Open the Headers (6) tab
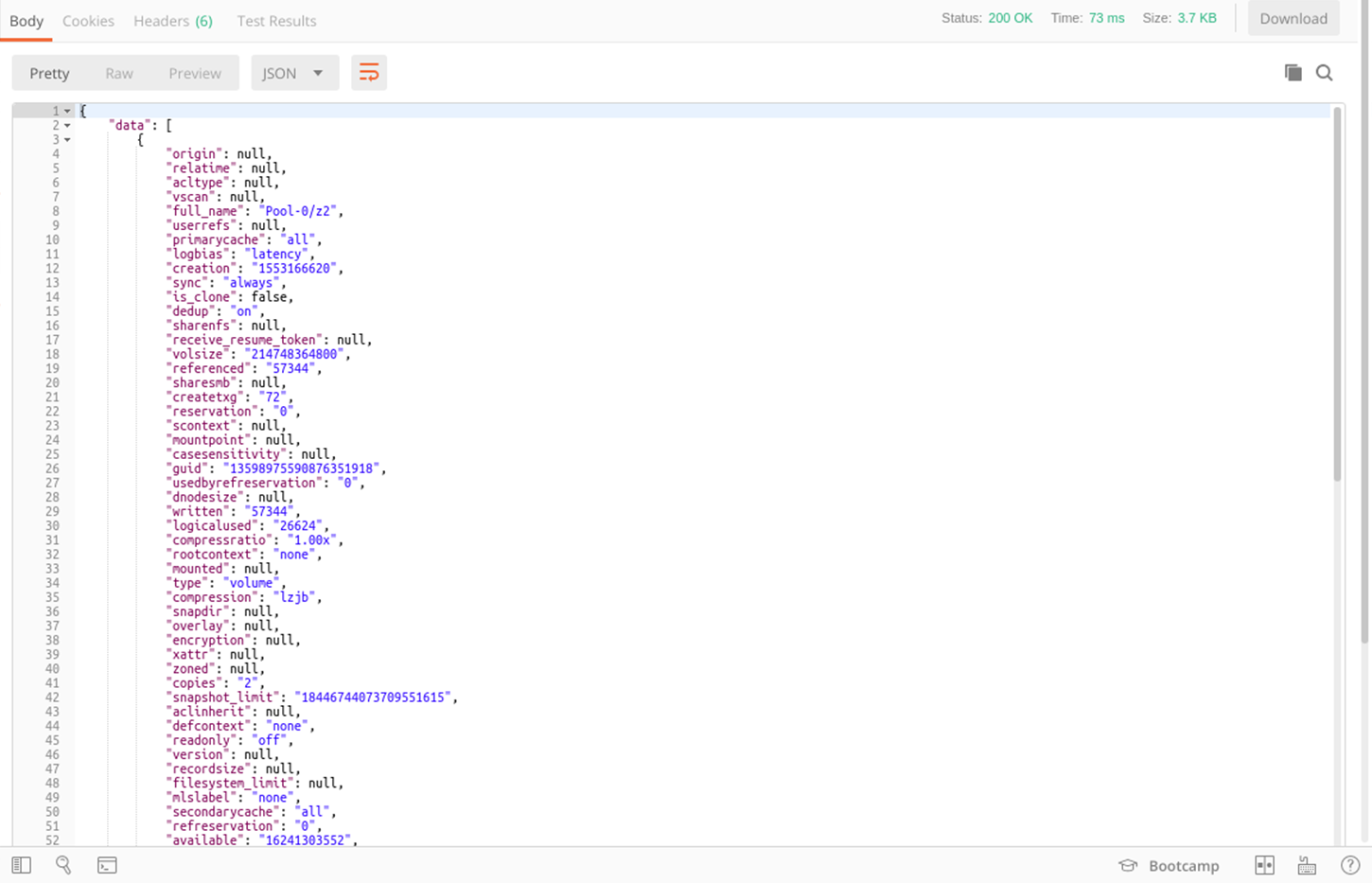The width and height of the screenshot is (1372, 883). [173, 21]
